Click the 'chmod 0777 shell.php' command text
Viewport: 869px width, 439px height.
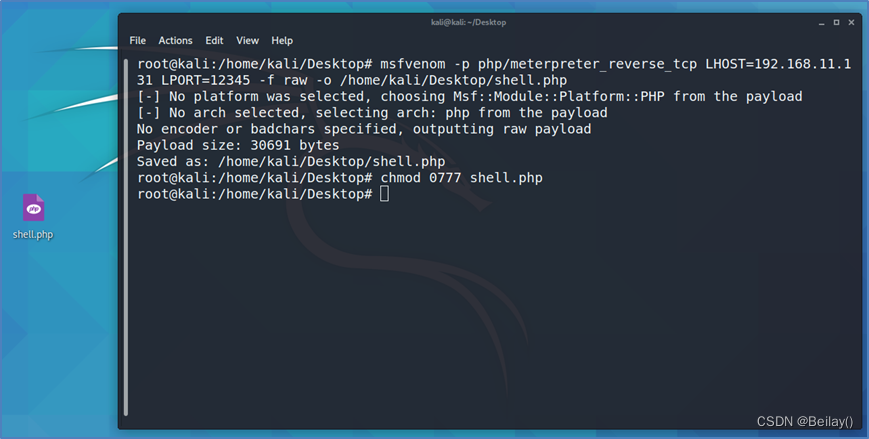pos(461,178)
